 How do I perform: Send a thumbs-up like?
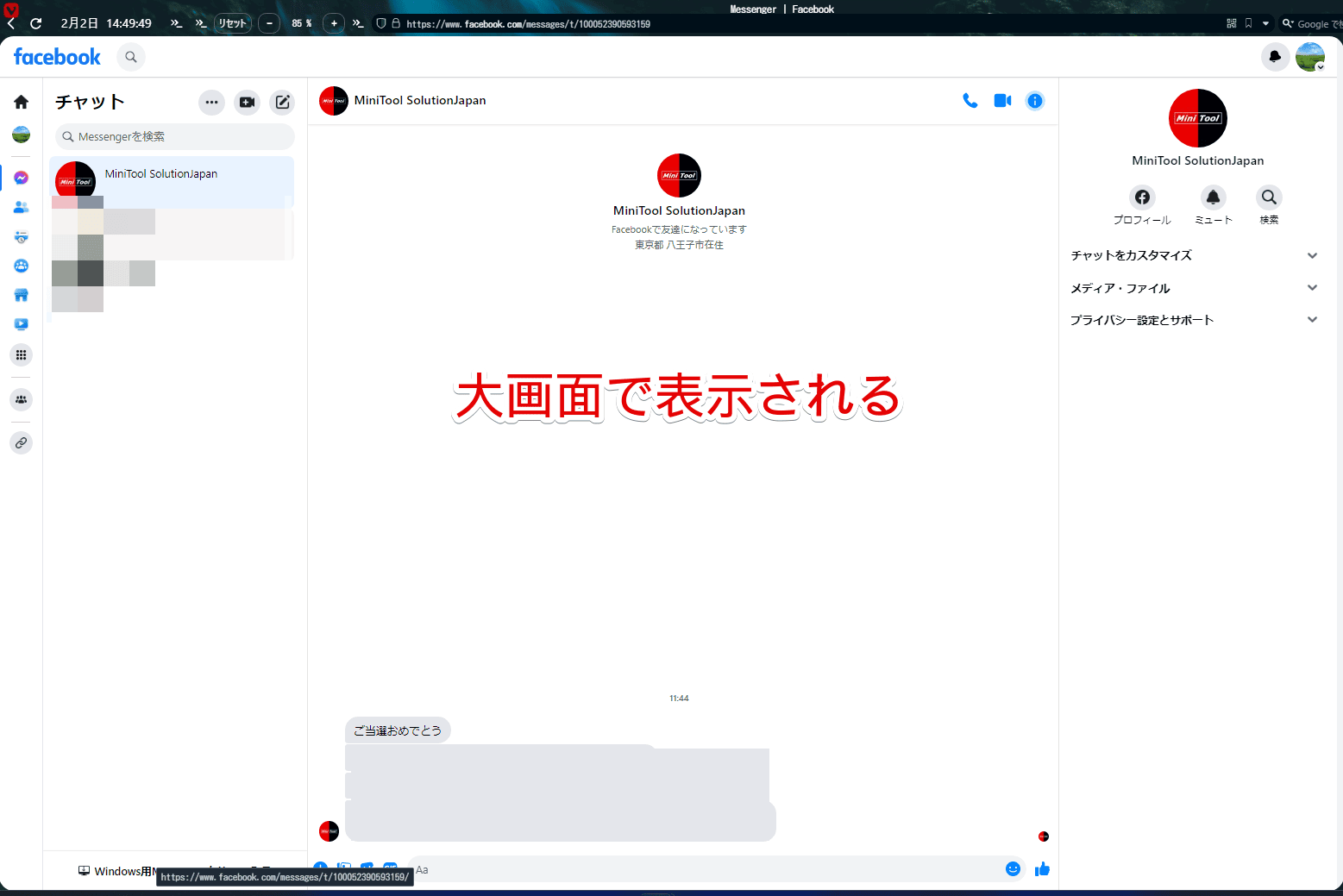pyautogui.click(x=1042, y=869)
